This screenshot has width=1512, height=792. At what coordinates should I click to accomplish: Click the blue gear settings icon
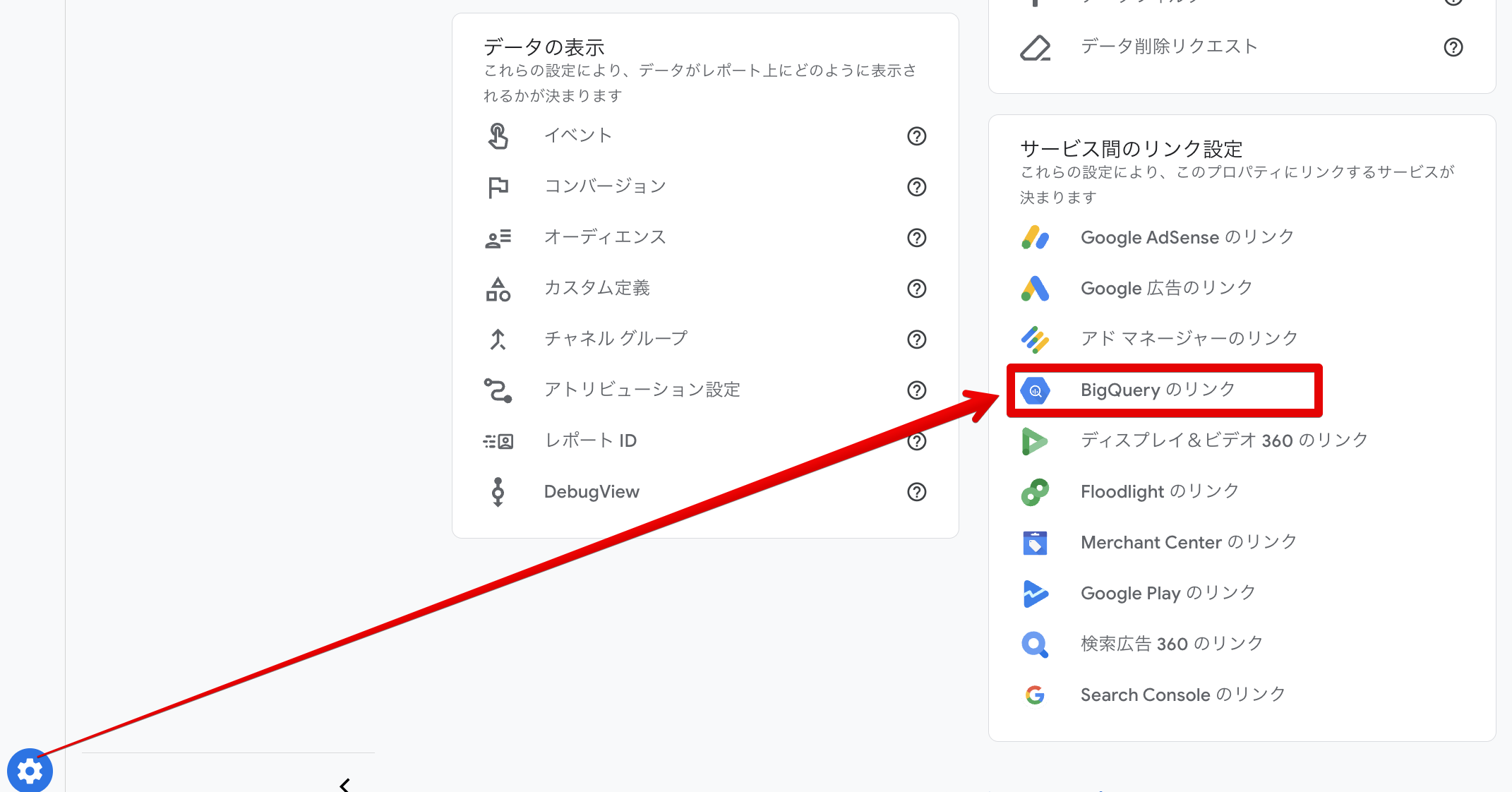(30, 771)
